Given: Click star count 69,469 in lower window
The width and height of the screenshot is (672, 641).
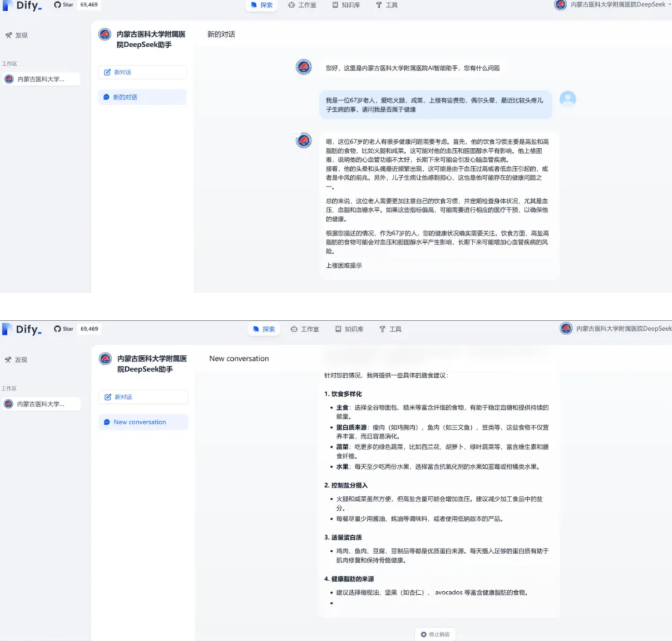Looking at the screenshot, I should 89,329.
